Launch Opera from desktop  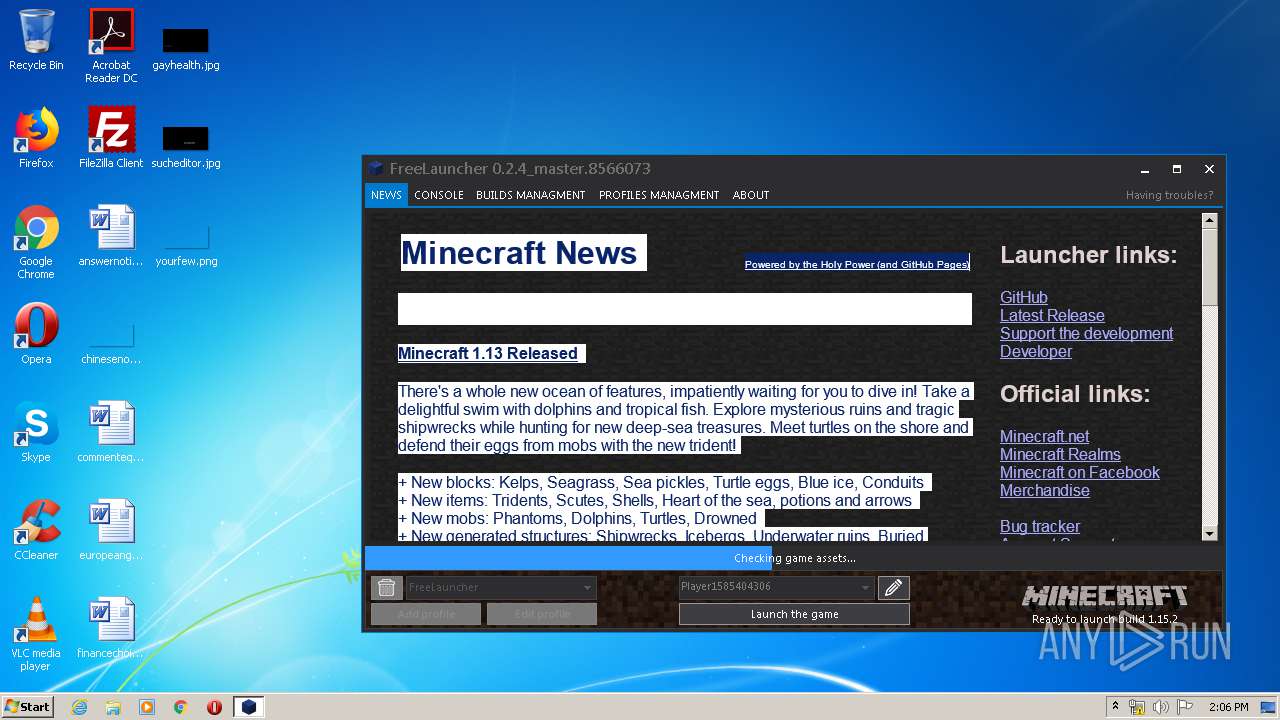pos(36,334)
